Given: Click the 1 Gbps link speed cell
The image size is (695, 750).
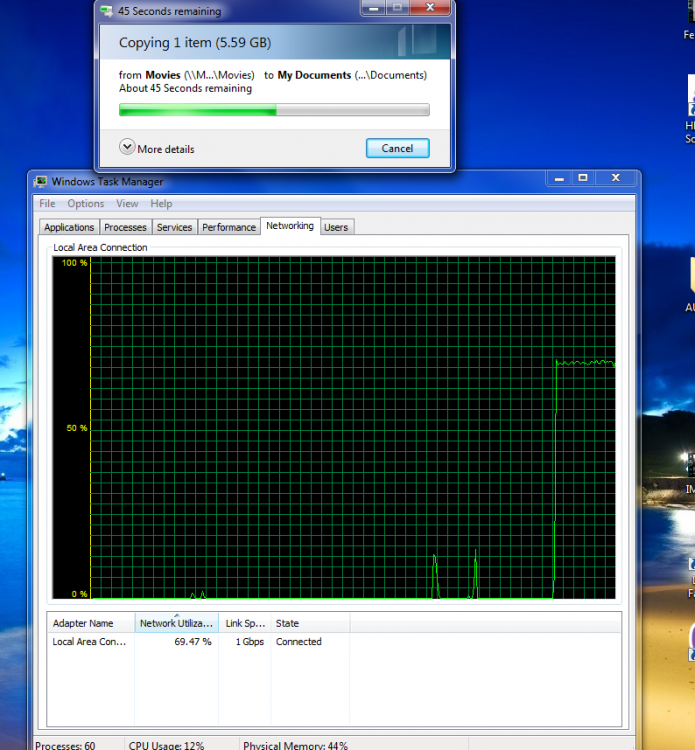Looking at the screenshot, I should click(x=249, y=642).
